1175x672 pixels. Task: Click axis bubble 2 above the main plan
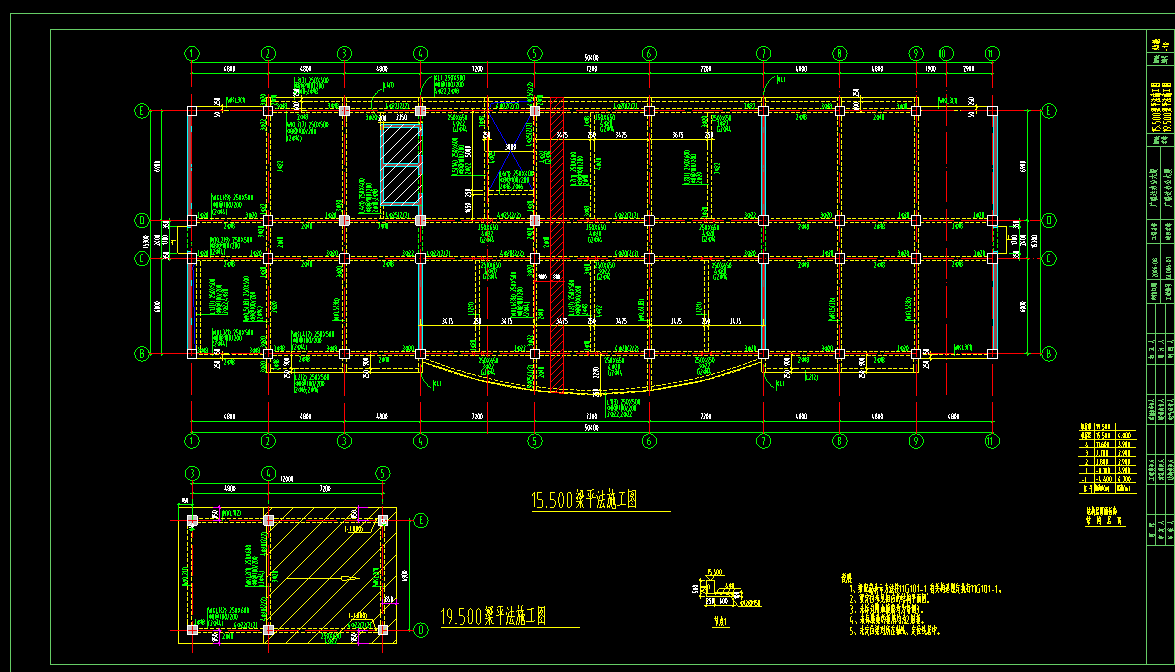(268, 53)
